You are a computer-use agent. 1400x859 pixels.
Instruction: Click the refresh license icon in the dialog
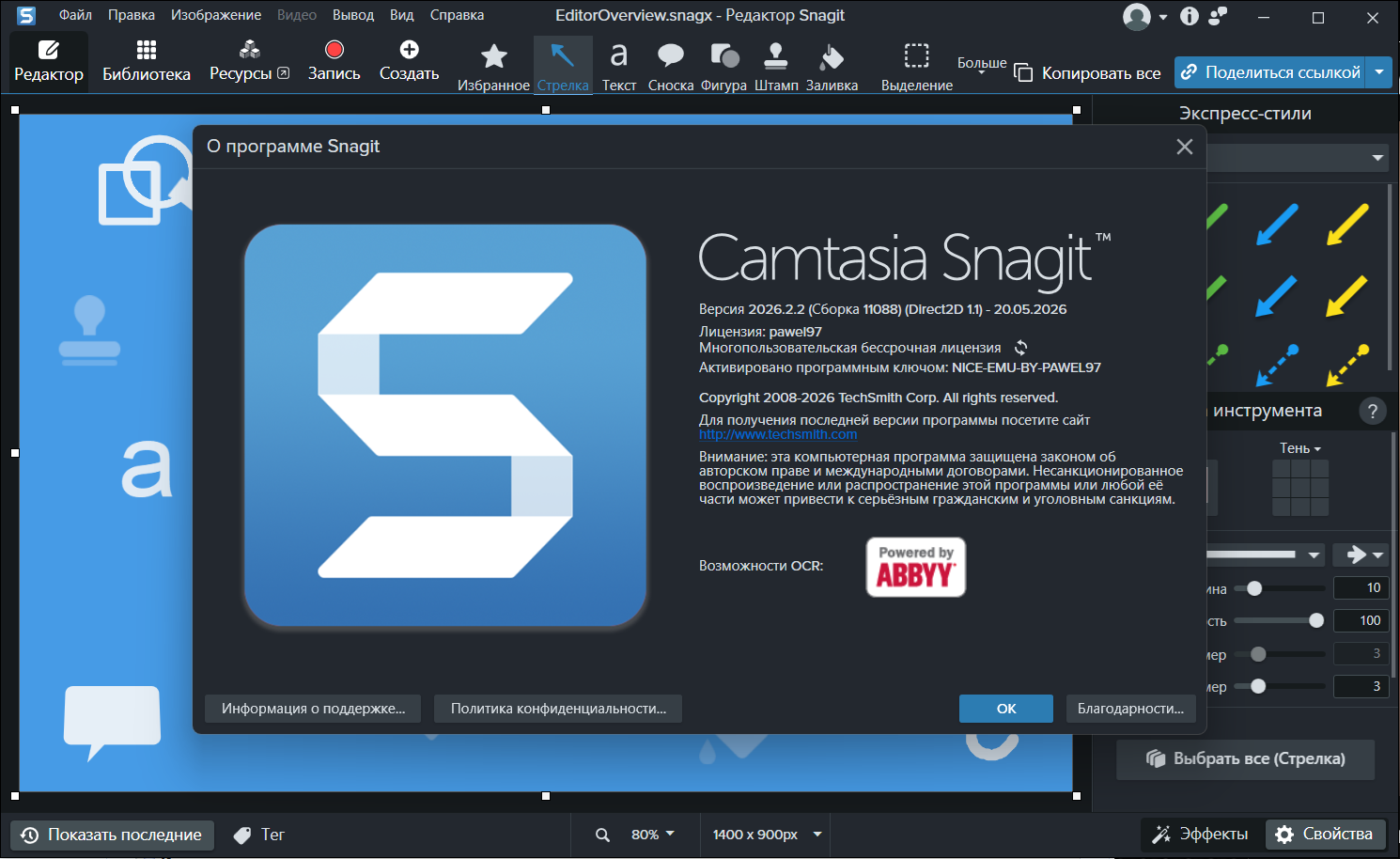(x=1021, y=348)
